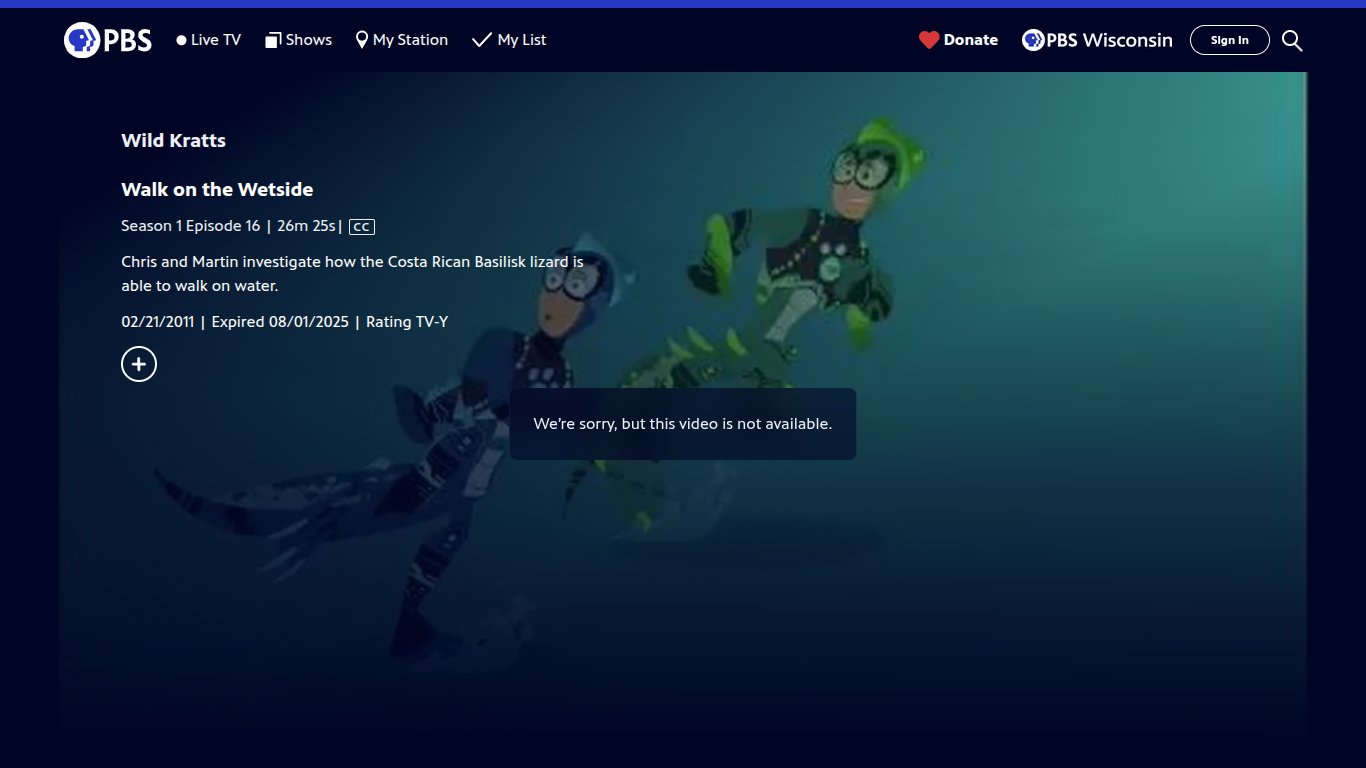1366x768 pixels.
Task: Click the Expired 08/01/2025 date text
Action: coord(280,322)
